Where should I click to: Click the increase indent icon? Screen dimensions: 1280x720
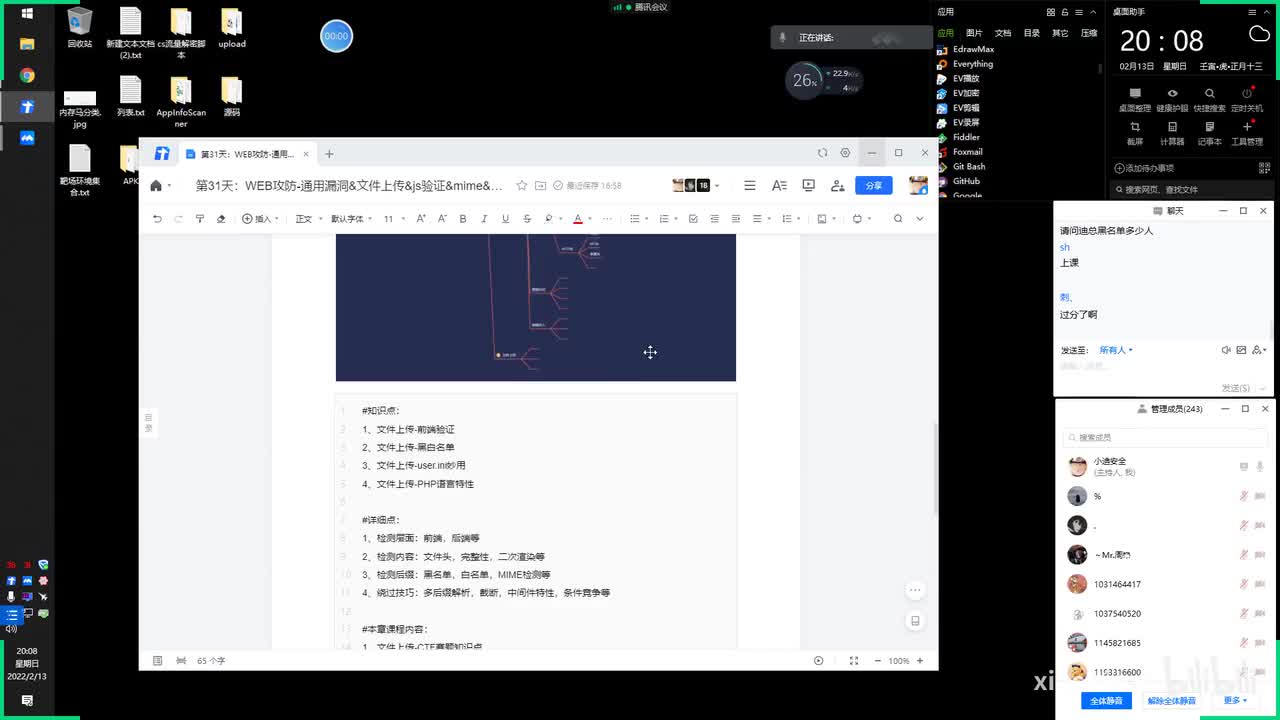click(736, 219)
